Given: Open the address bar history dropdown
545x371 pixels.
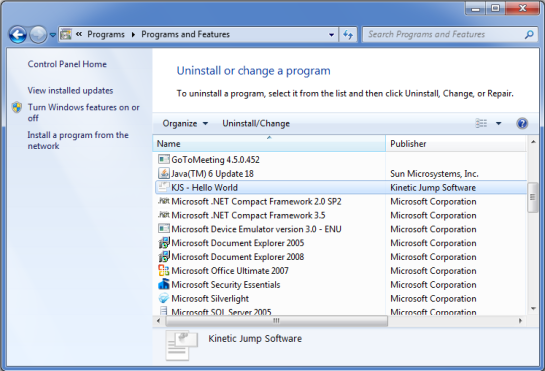Looking at the screenshot, I should click(x=331, y=35).
